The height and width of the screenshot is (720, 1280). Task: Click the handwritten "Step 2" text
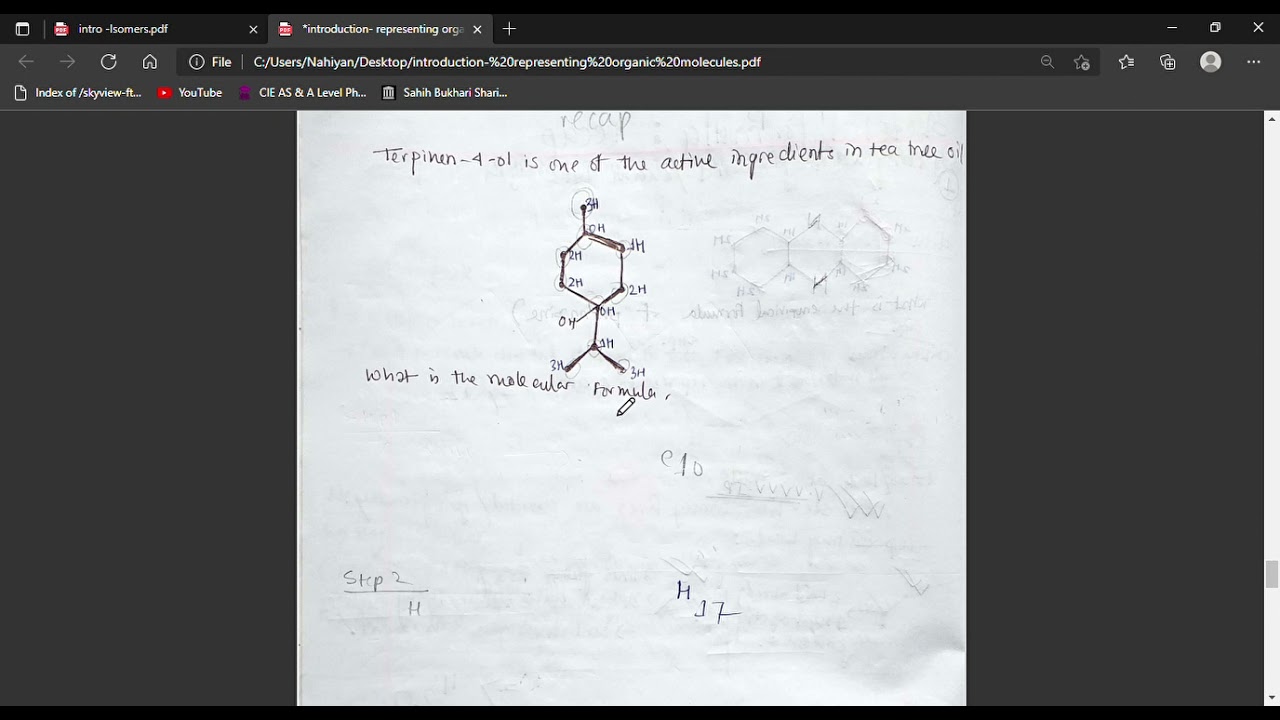point(377,580)
